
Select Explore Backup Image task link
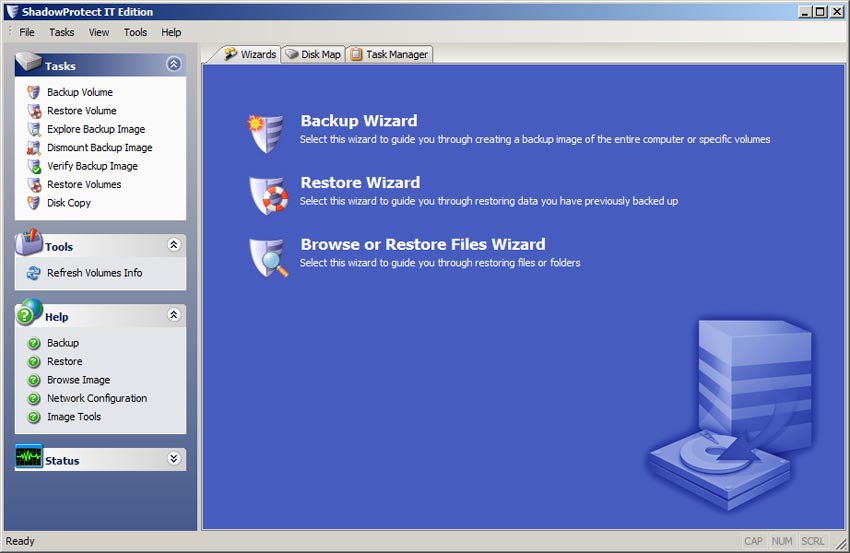pyautogui.click(x=96, y=129)
